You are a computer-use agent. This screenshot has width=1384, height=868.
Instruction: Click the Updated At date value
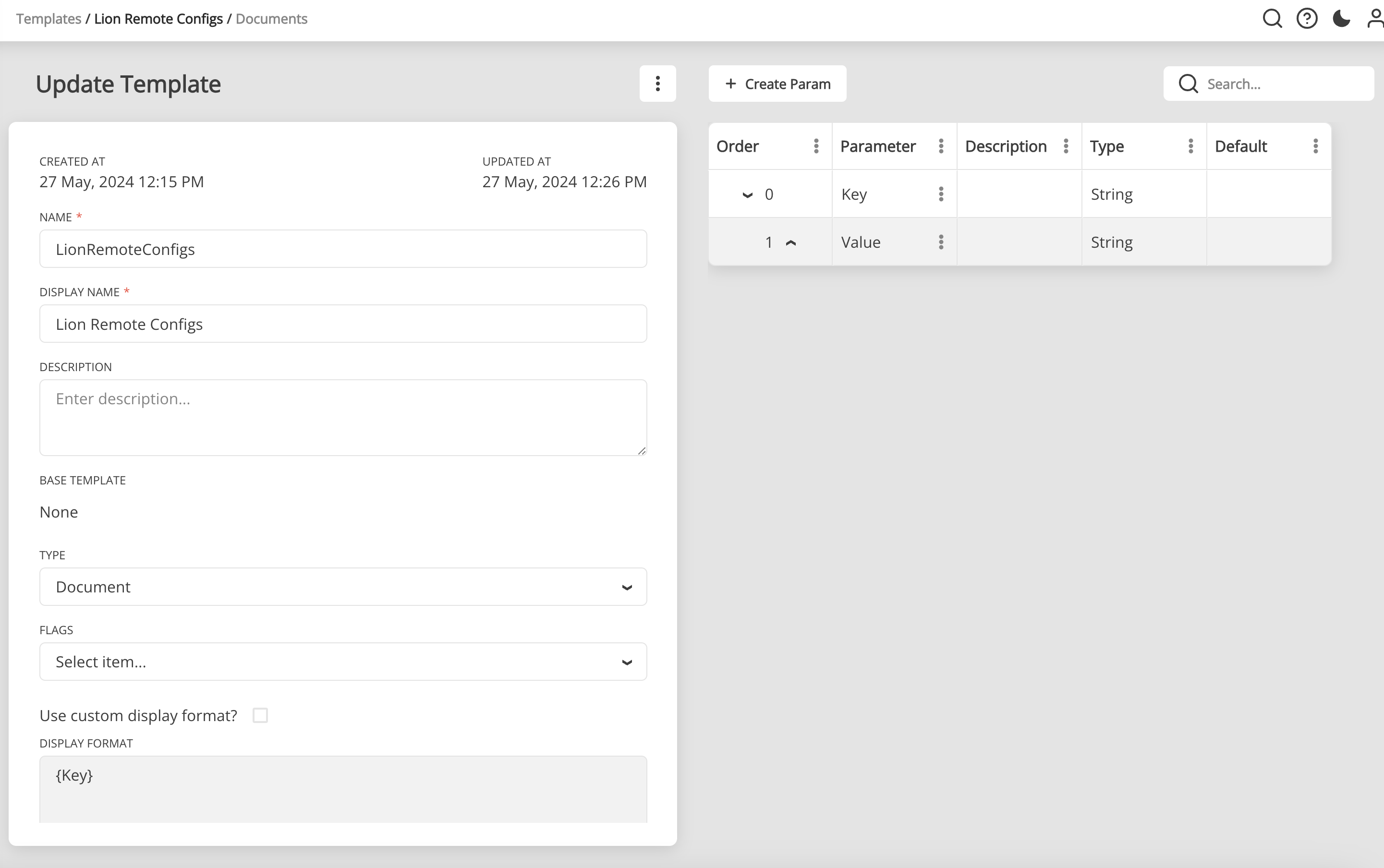(x=565, y=182)
